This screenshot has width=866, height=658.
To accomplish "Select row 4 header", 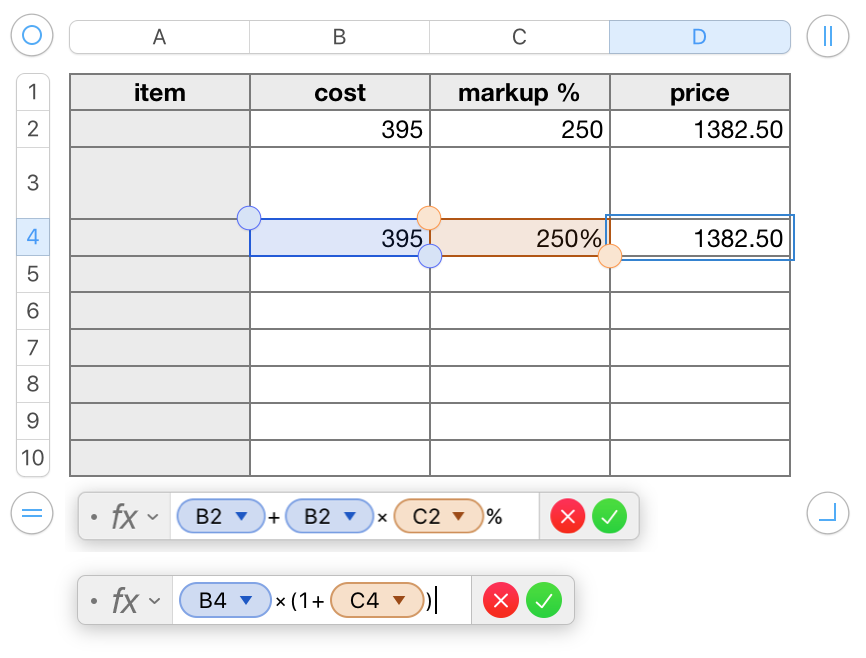I will 32,238.
